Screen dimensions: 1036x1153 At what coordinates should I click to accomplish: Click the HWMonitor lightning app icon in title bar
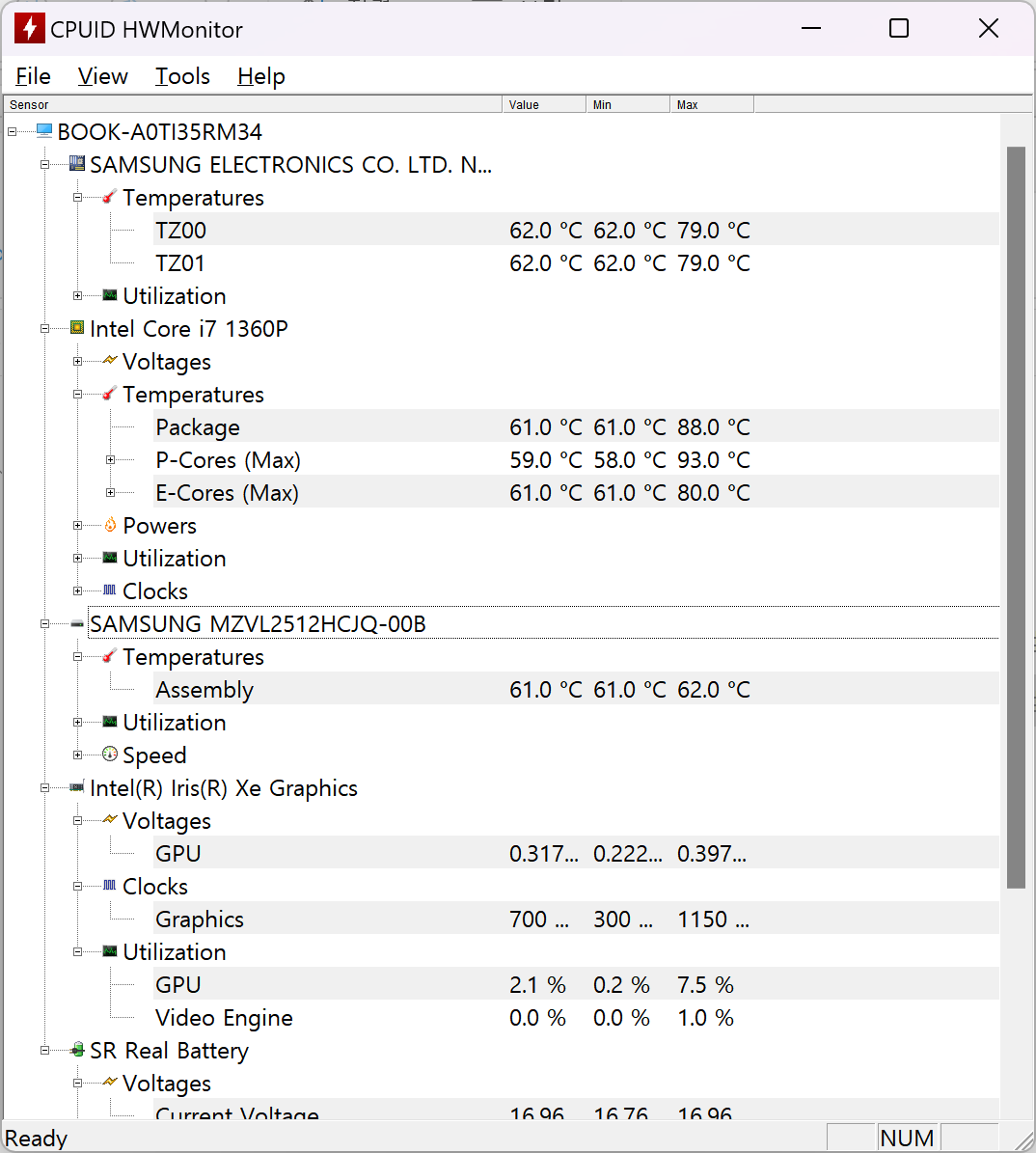(29, 29)
